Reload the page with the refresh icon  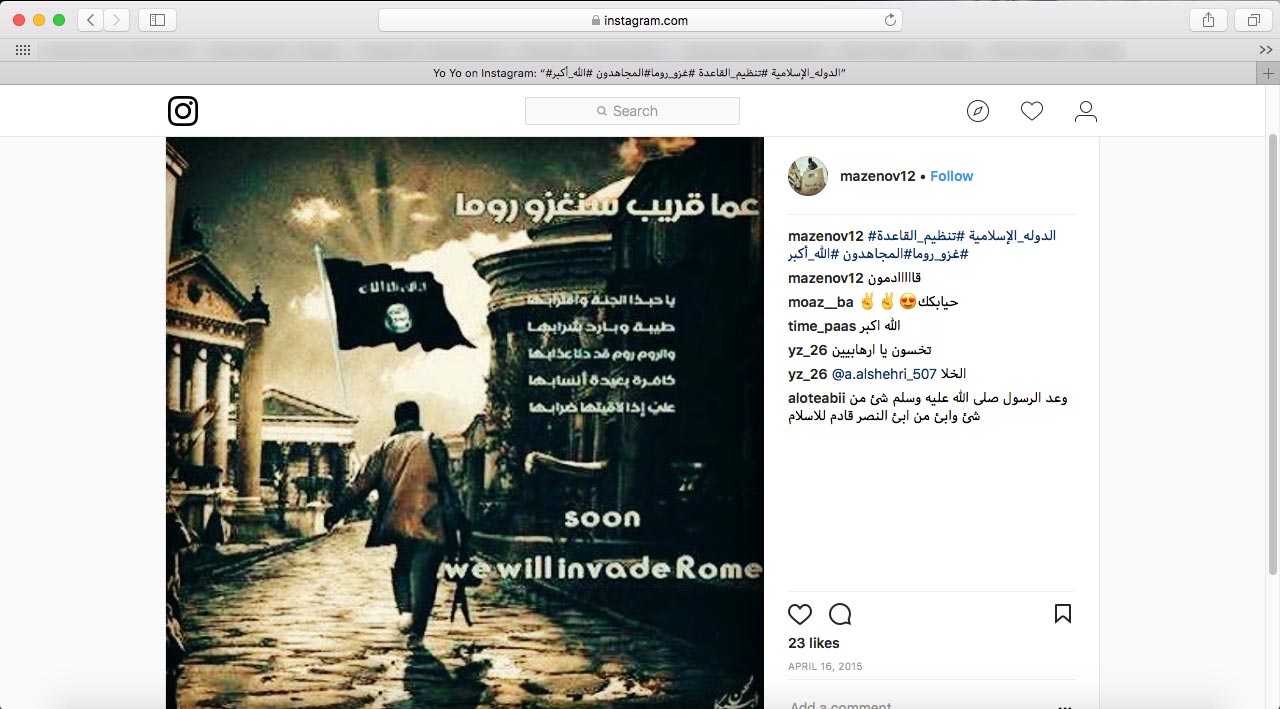(x=890, y=20)
